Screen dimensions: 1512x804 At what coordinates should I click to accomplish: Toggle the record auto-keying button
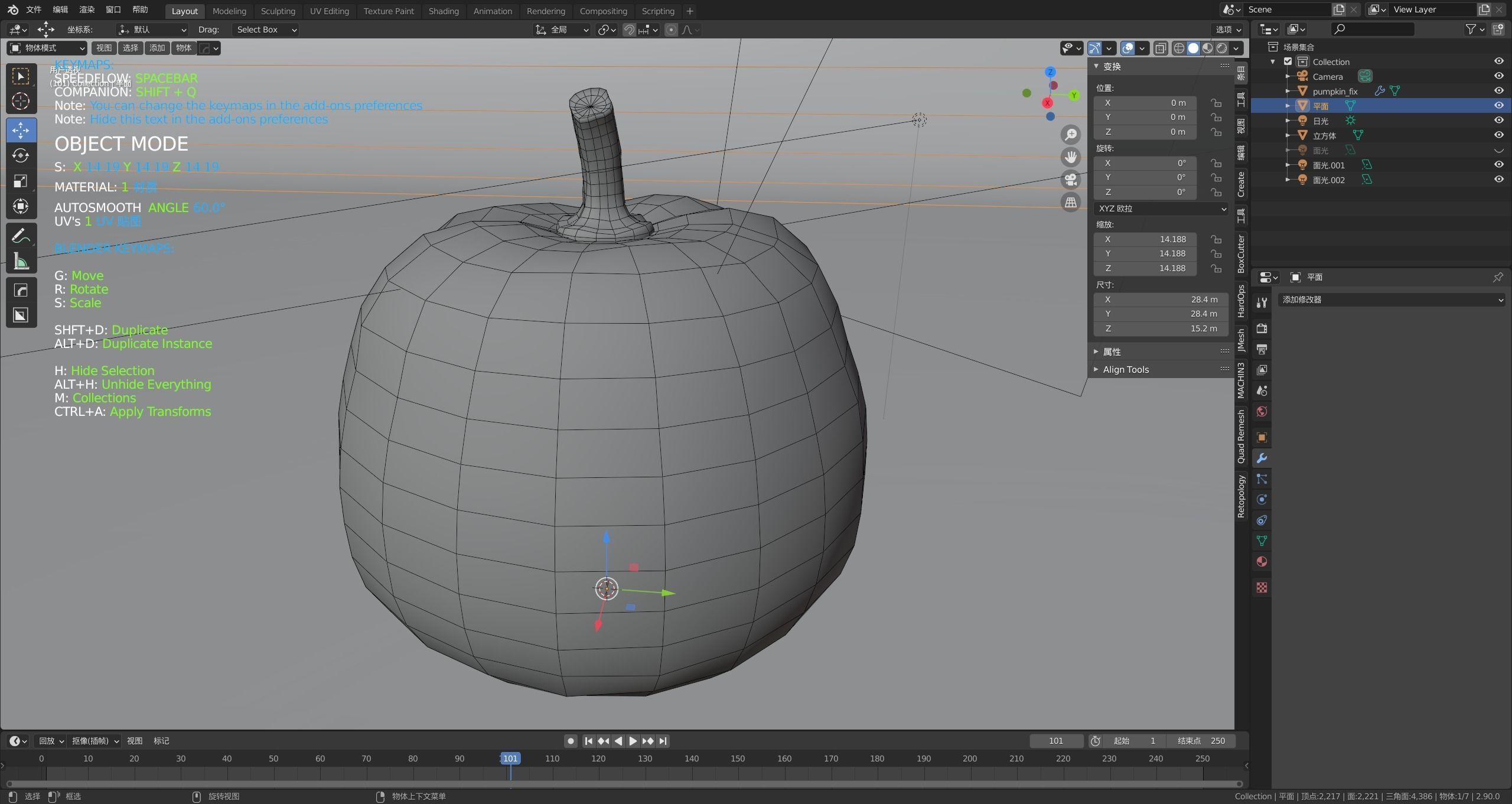570,741
